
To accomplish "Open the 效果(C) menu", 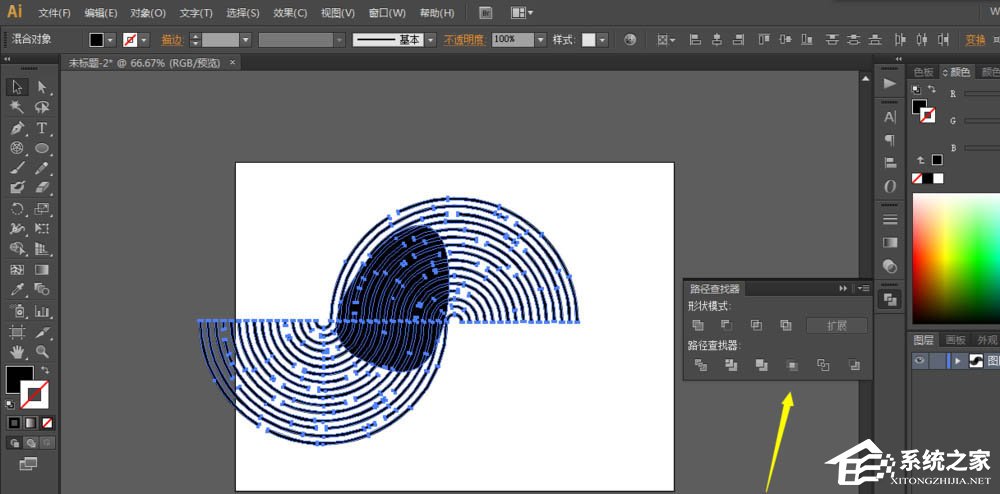I will coord(290,13).
